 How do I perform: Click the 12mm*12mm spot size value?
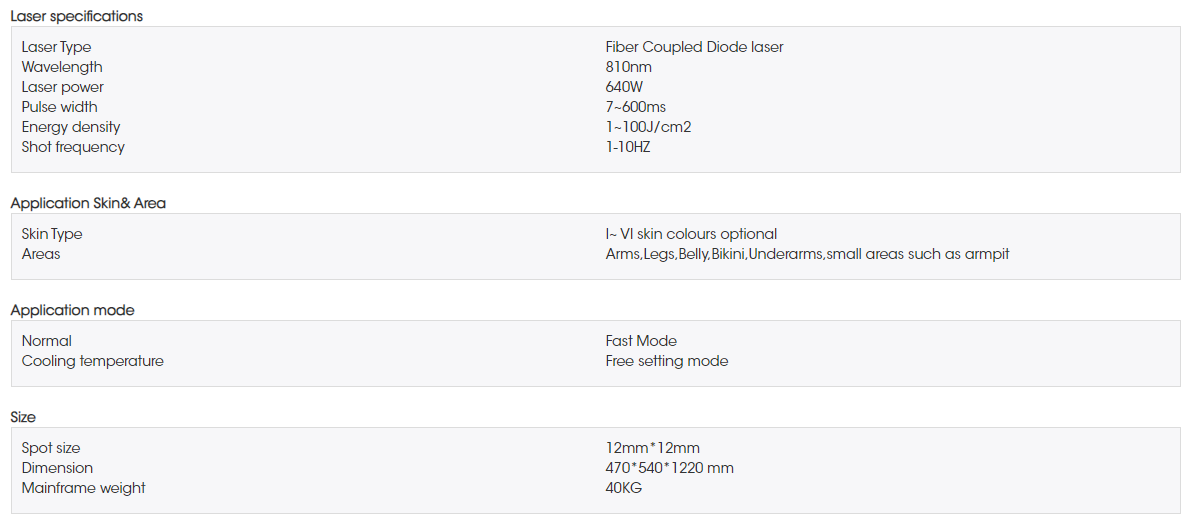click(652, 448)
